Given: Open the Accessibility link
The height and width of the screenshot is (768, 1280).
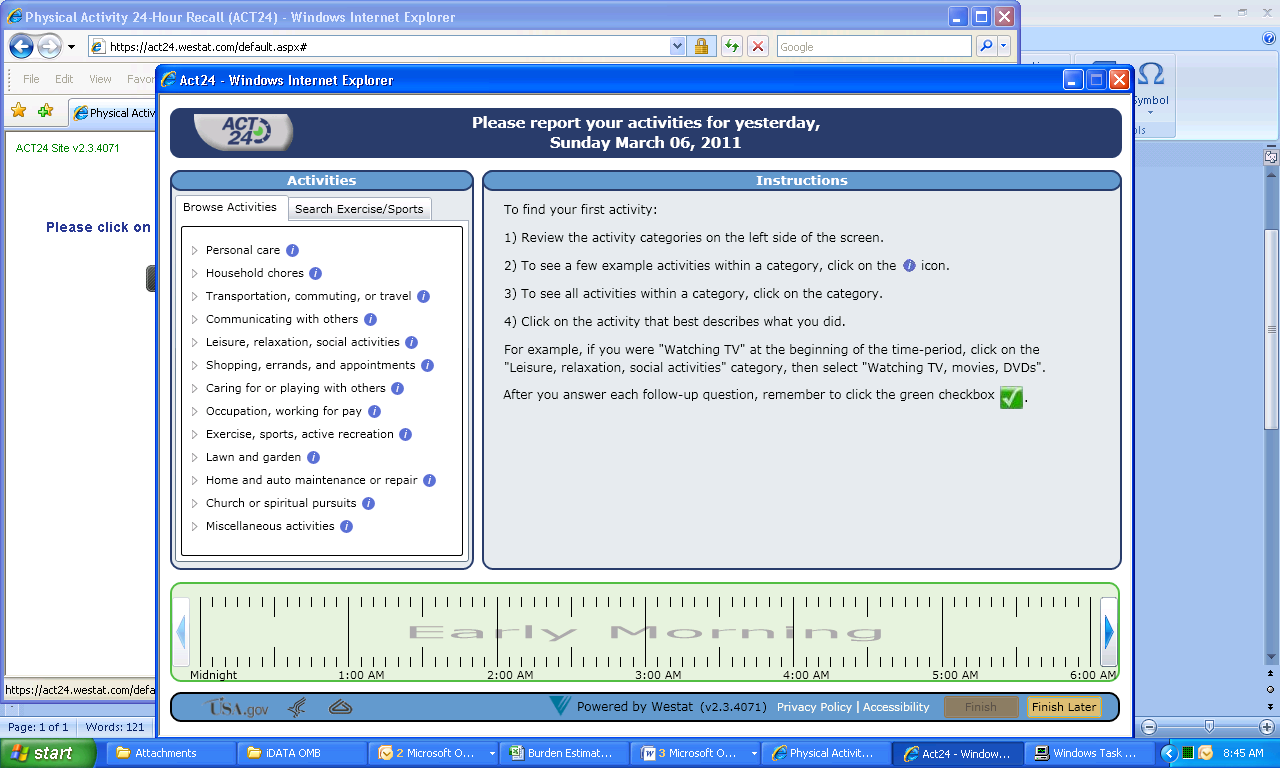Looking at the screenshot, I should 896,707.
